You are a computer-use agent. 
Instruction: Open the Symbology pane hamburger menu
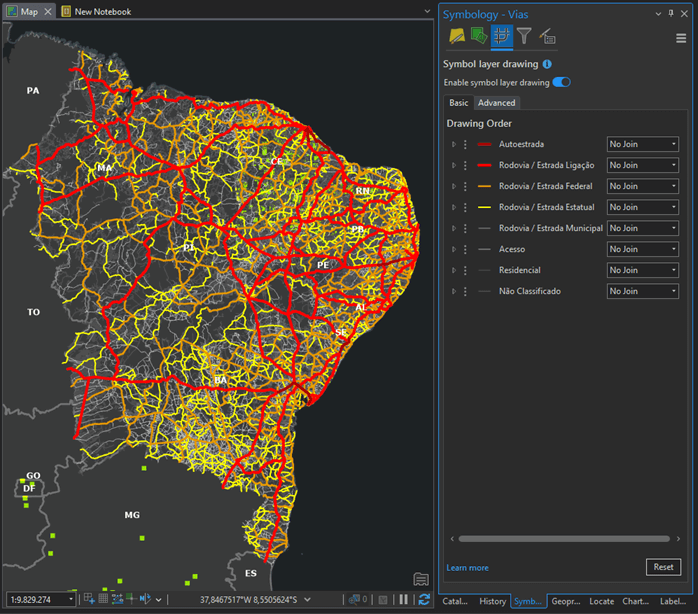click(x=681, y=38)
